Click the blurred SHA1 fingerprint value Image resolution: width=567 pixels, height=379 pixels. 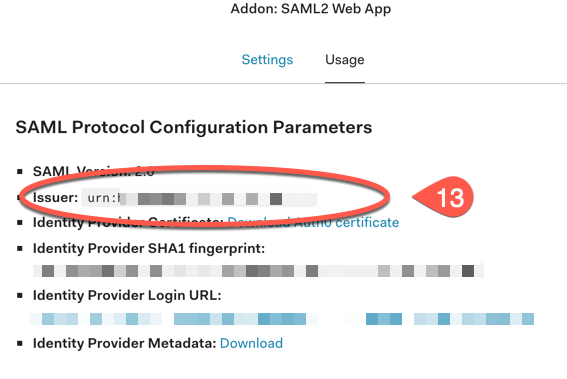coord(258,271)
